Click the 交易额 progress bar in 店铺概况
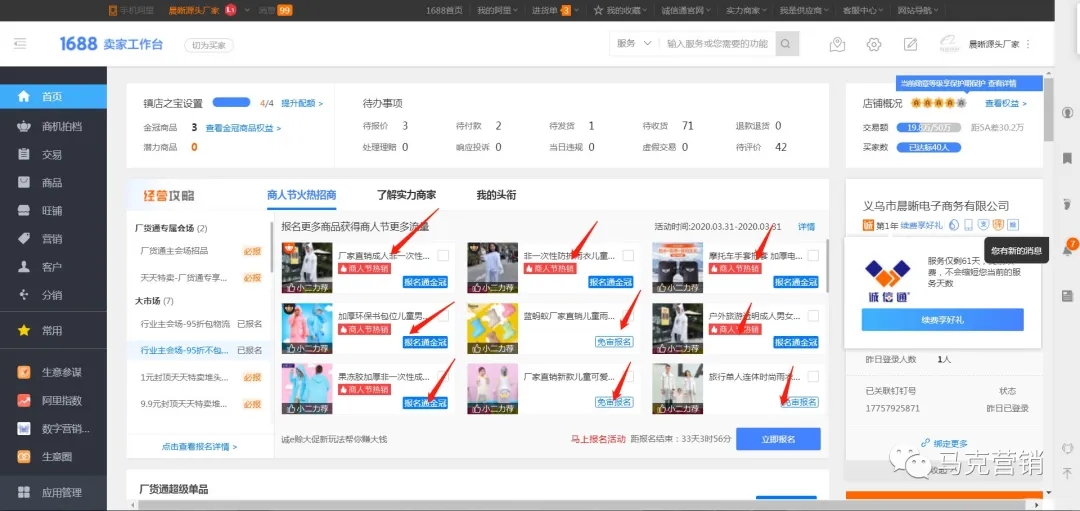Image resolution: width=1080 pixels, height=511 pixels. [x=929, y=127]
